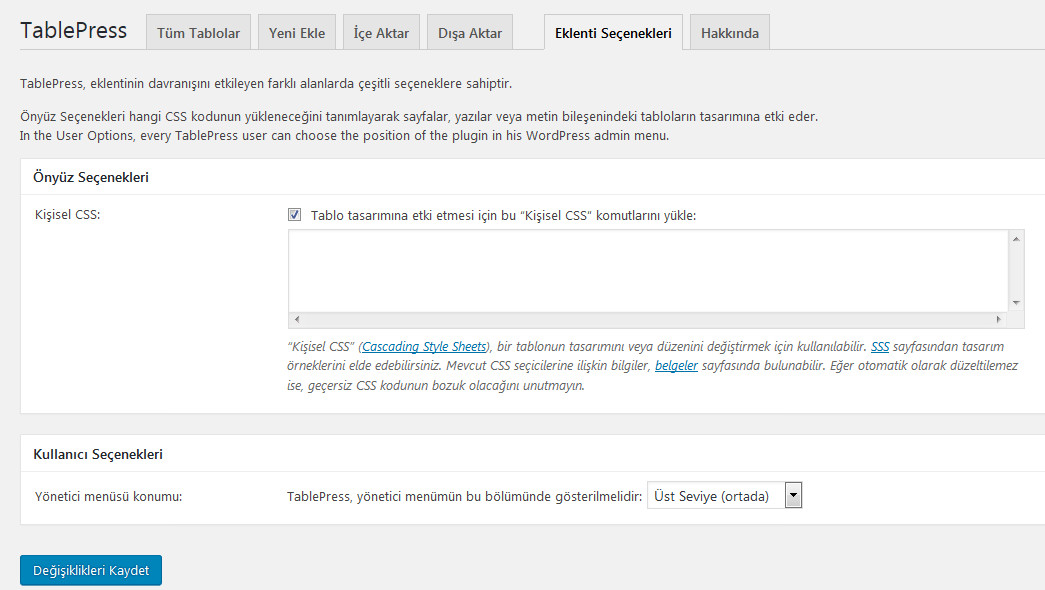The height and width of the screenshot is (590, 1045).
Task: Click CSS textarea scroll down arrow
Action: tap(1016, 303)
